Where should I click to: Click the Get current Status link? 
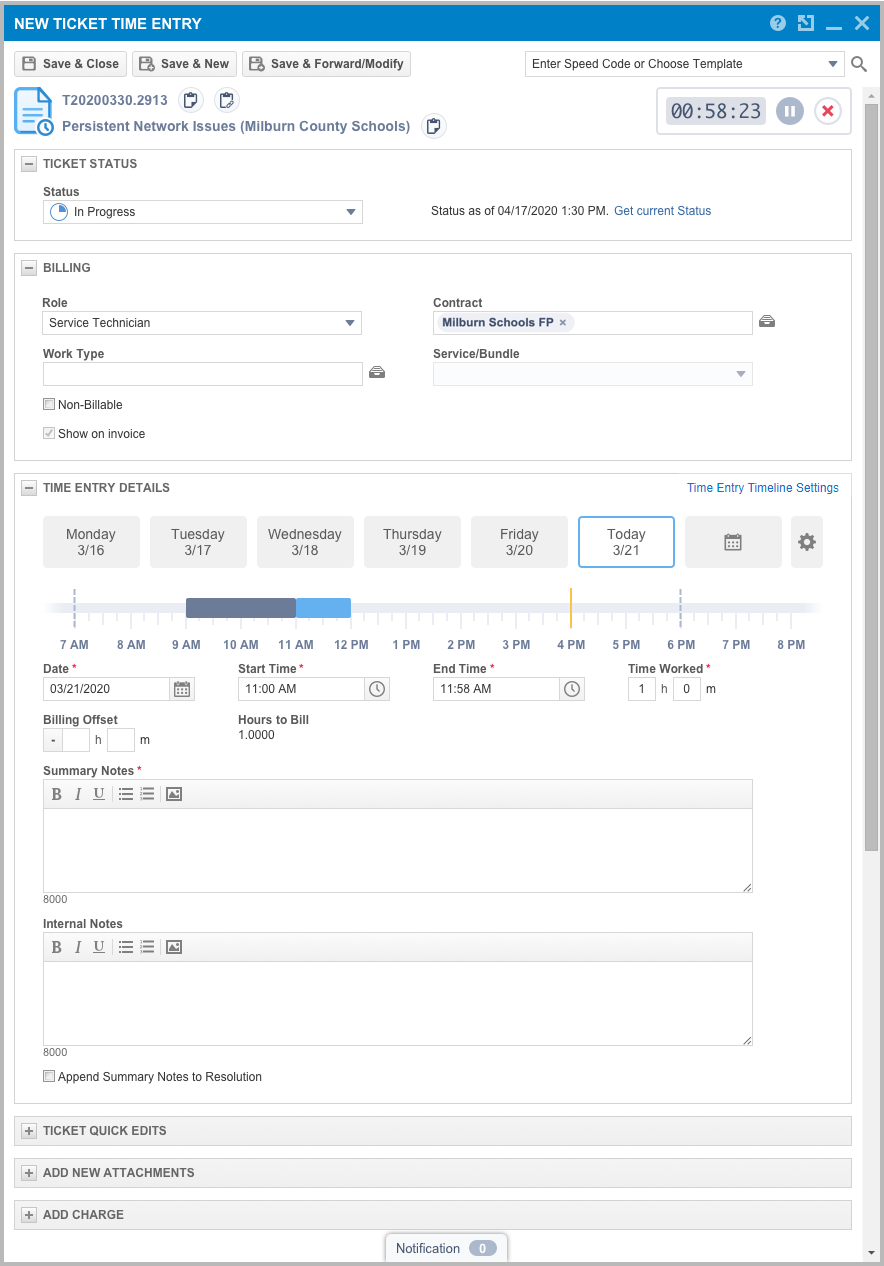(662, 211)
